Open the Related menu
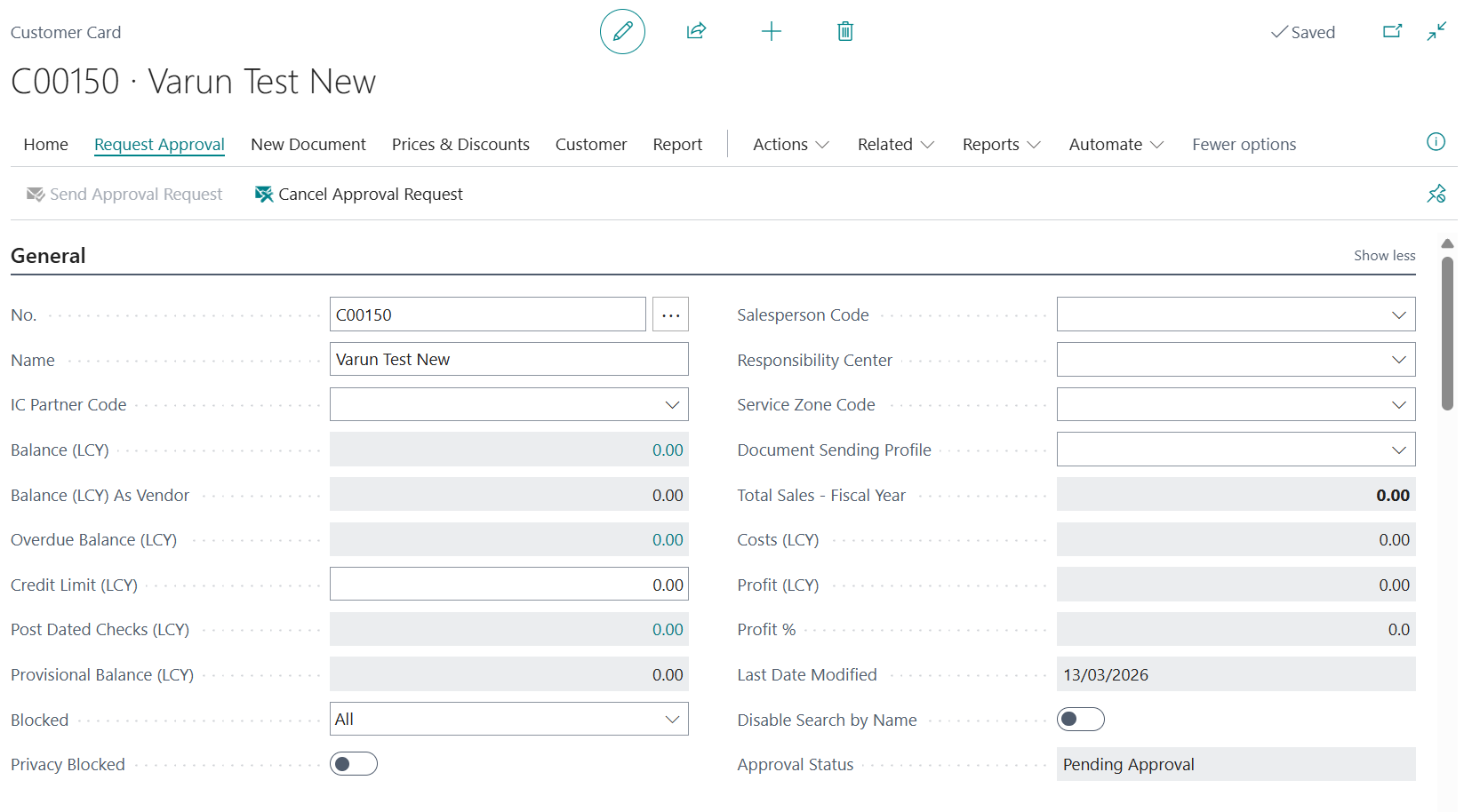 pyautogui.click(x=895, y=145)
